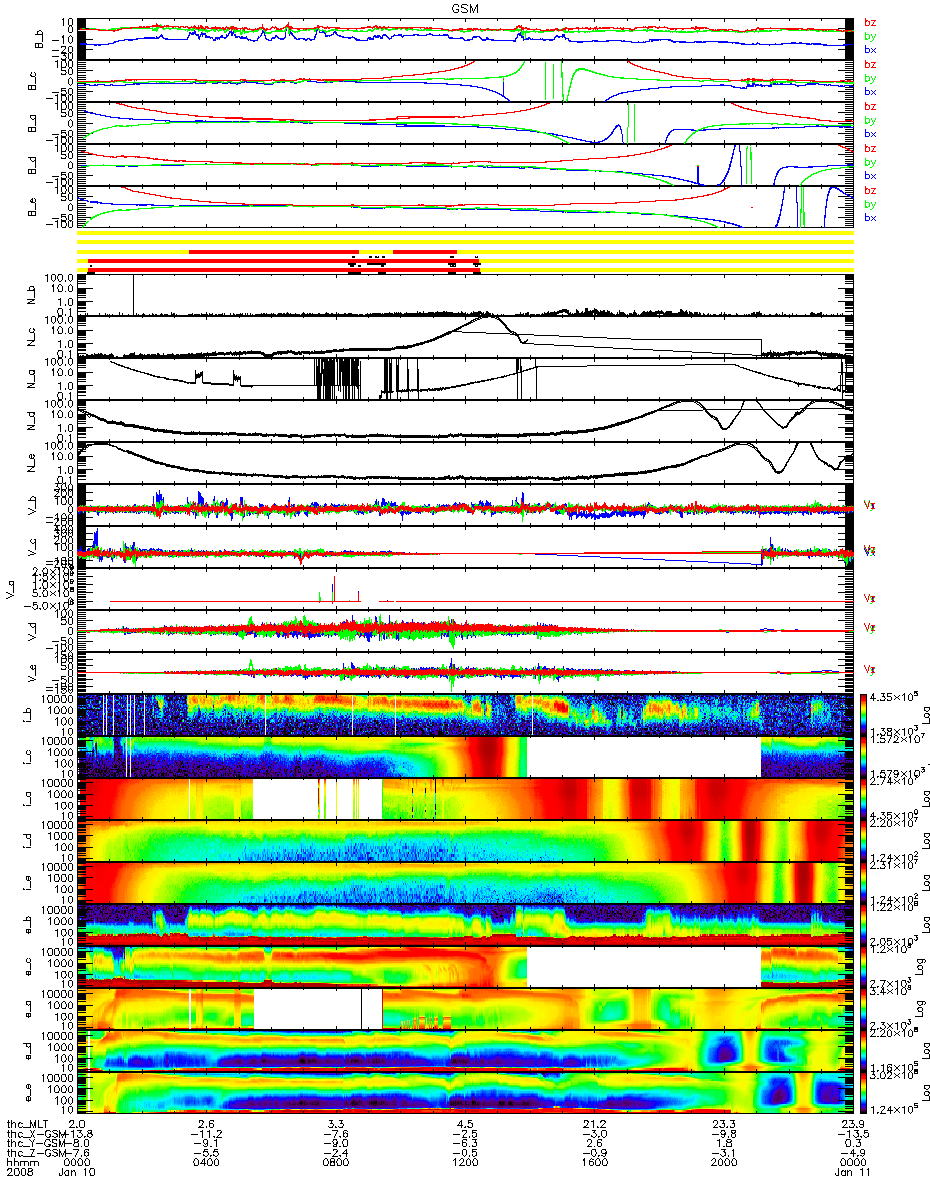The width and height of the screenshot is (930, 1200).
Task: Click the thc_MLT row label
Action: click(x=27, y=1124)
